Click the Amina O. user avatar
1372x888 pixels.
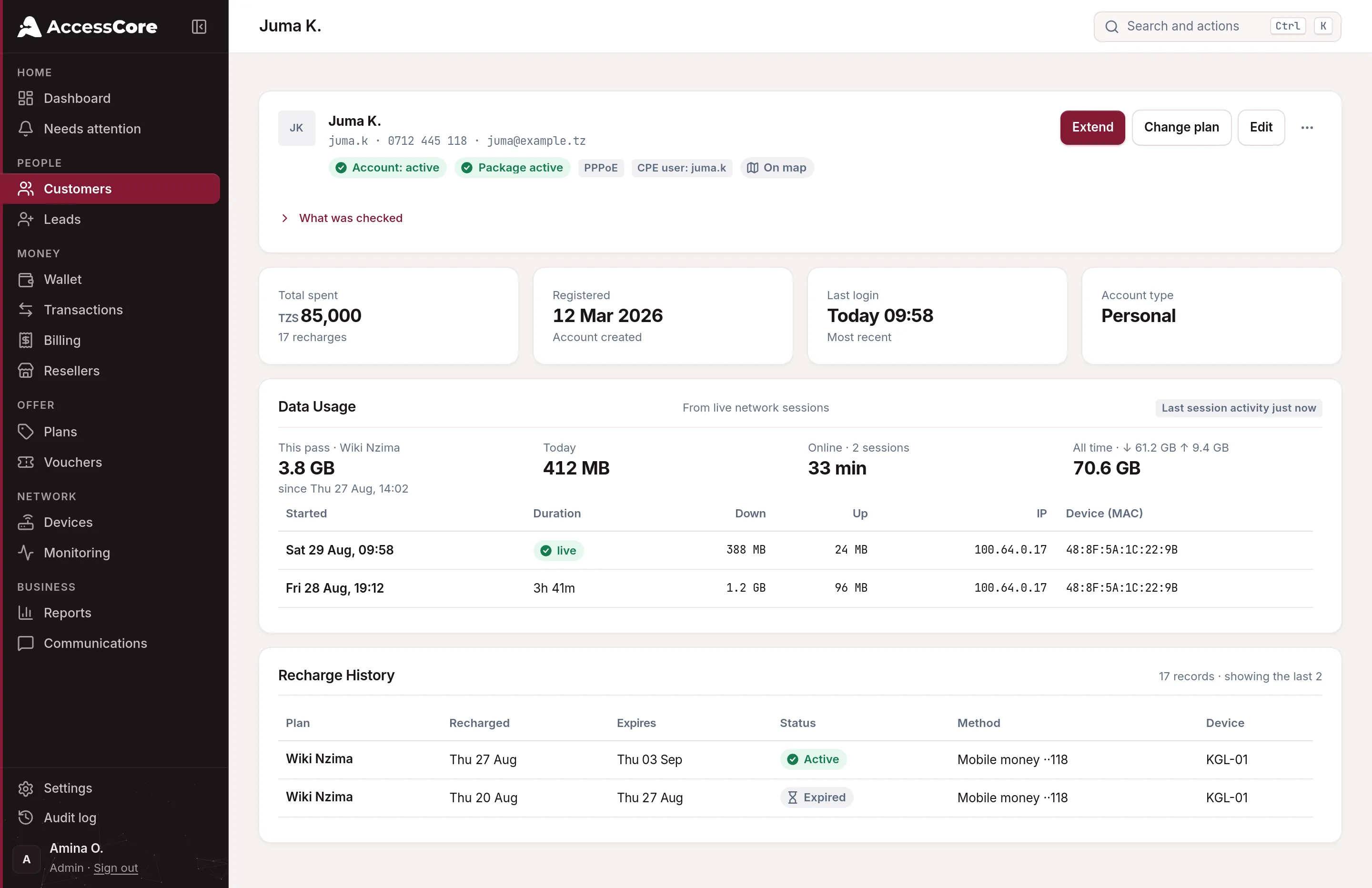[27, 859]
